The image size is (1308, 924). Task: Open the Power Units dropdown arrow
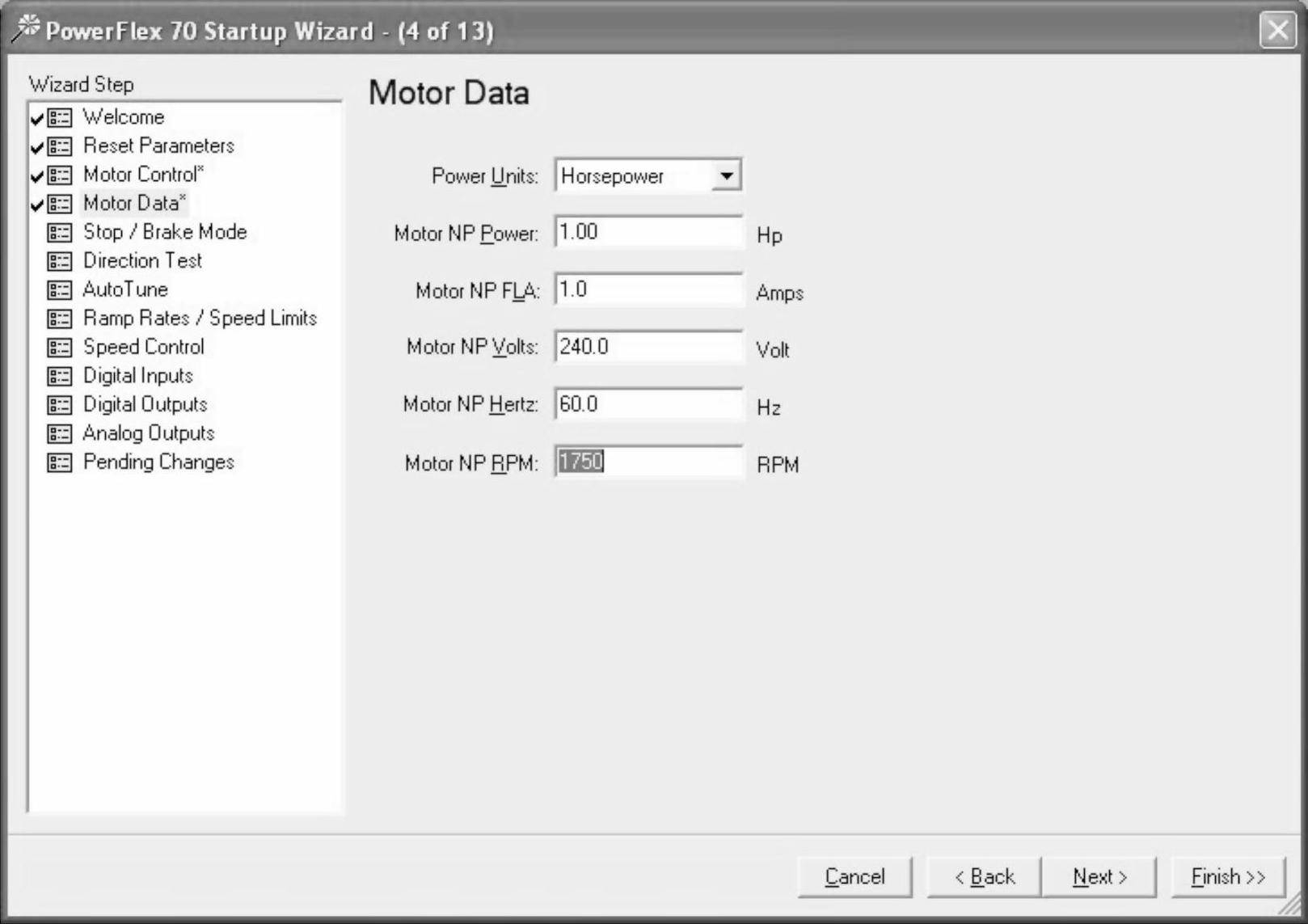pyautogui.click(x=726, y=175)
